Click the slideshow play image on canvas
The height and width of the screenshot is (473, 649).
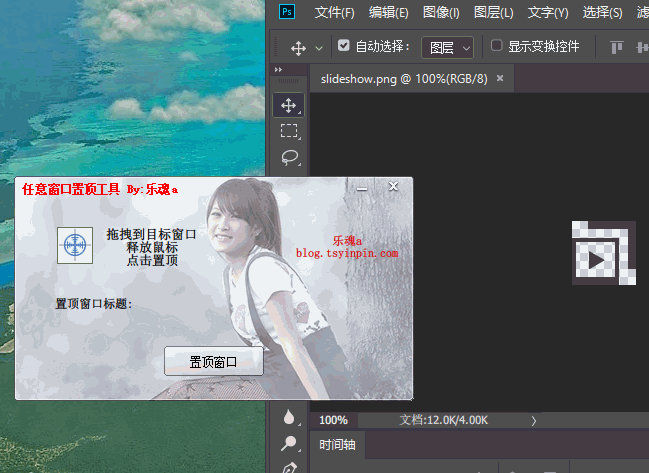coord(604,253)
